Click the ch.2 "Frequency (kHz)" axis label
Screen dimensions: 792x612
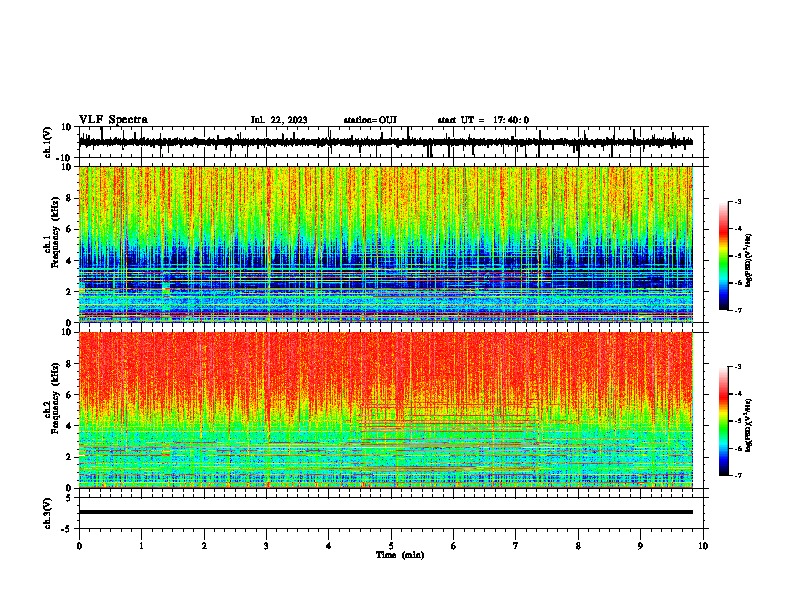(55, 398)
